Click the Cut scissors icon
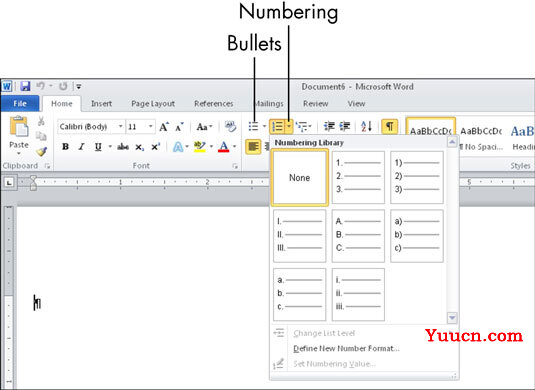 tap(41, 121)
